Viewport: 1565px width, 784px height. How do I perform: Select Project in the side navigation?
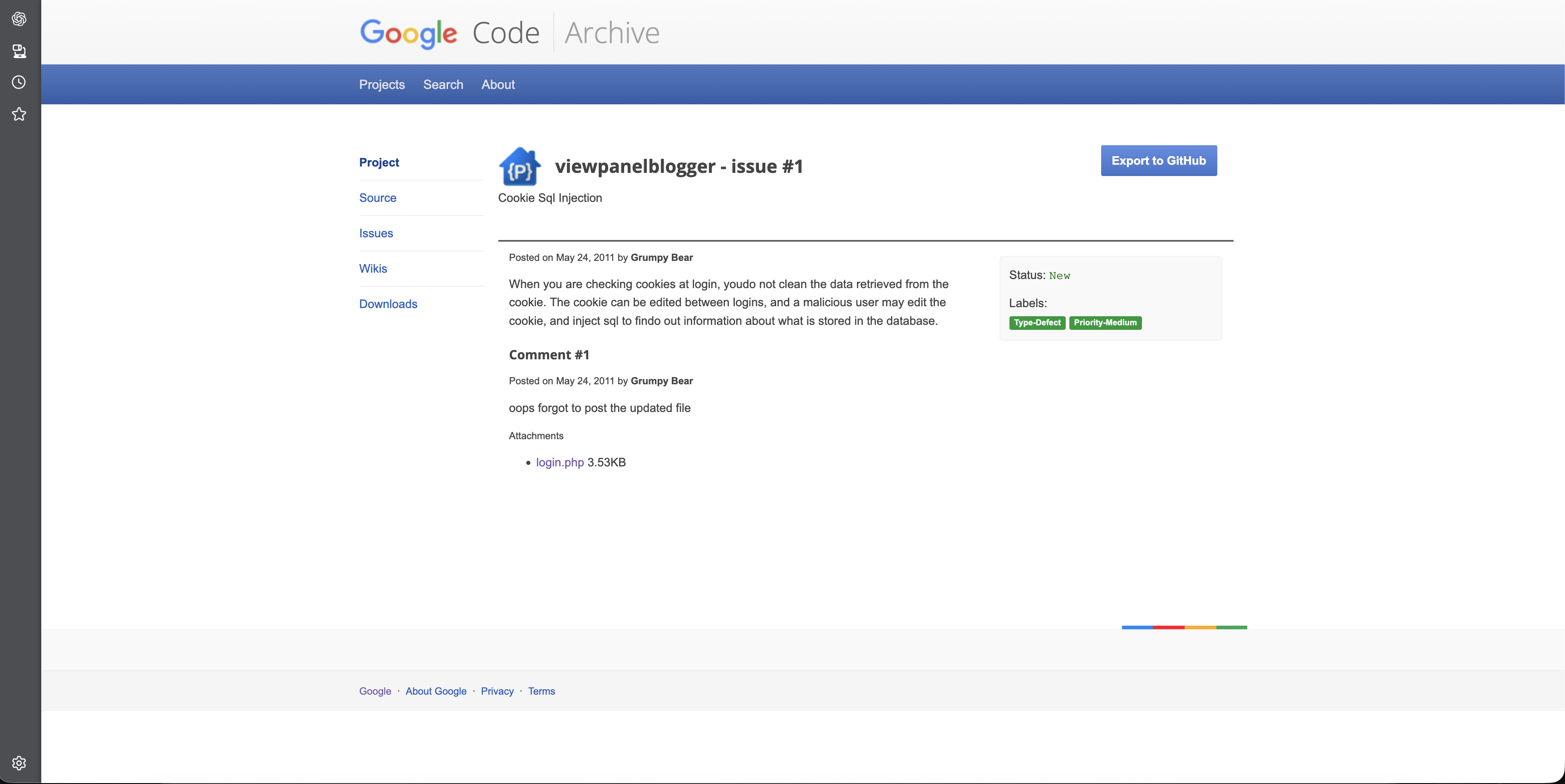click(379, 162)
